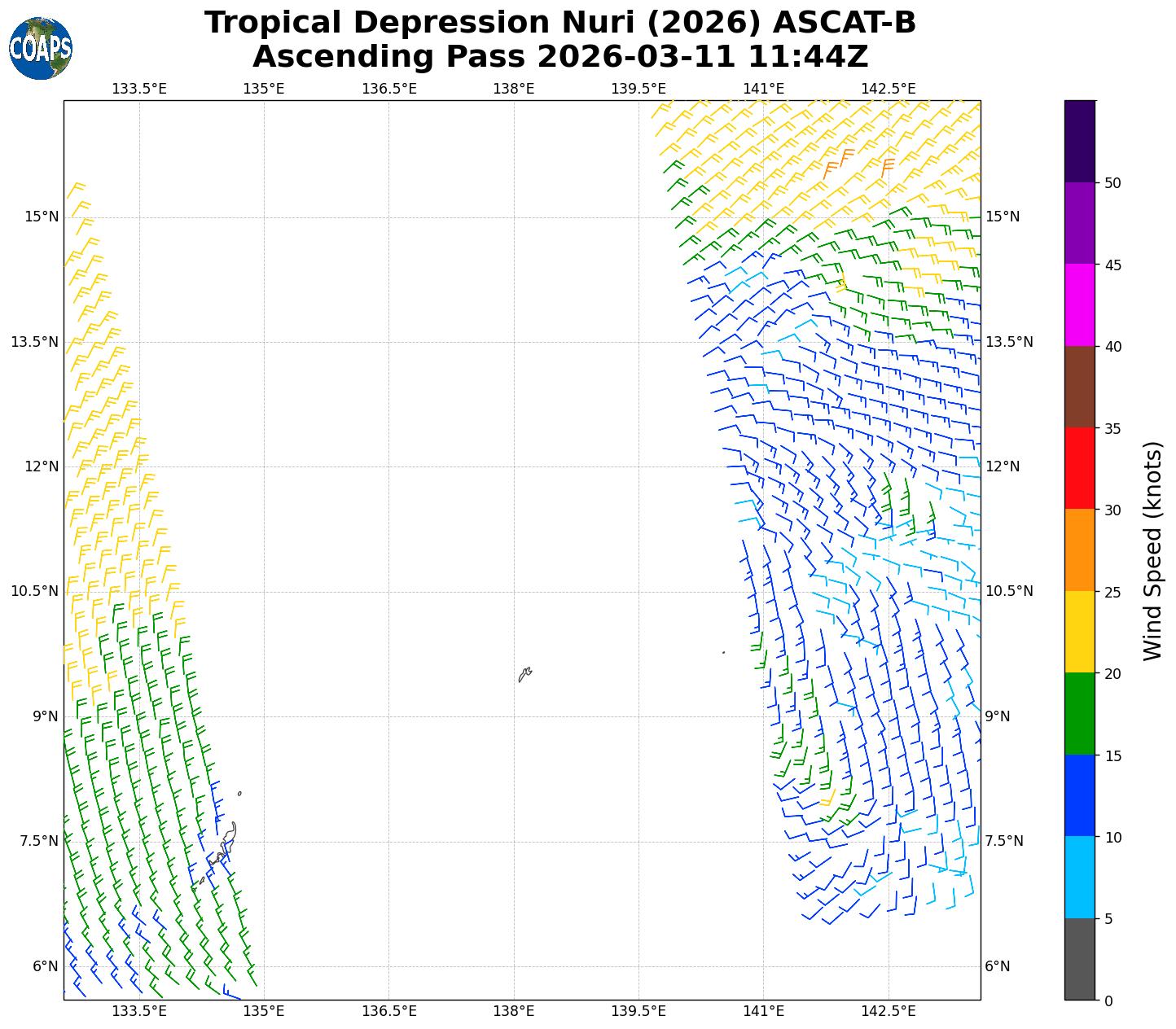Viewport: 1176px width, 1029px height.
Task: Select the red 30-35 knot colorbar segment
Action: click(1080, 469)
